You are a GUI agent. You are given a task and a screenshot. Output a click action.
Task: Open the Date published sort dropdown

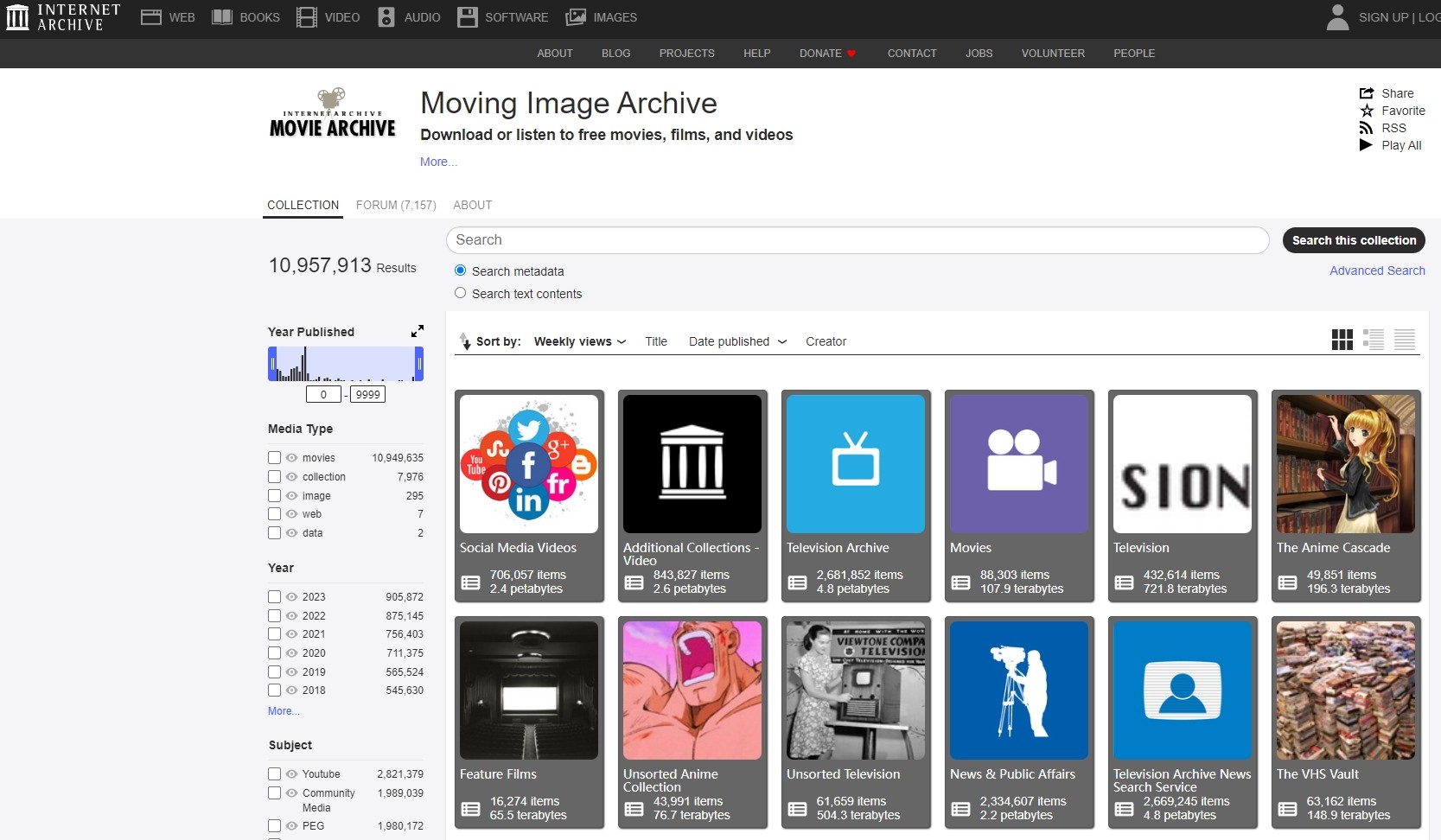736,341
